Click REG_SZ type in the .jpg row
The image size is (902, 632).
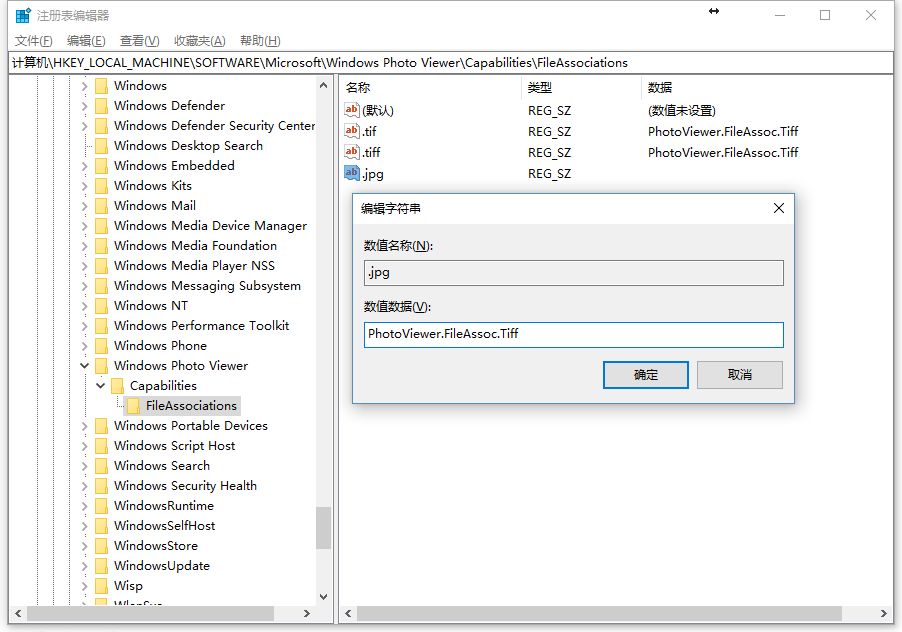(549, 174)
